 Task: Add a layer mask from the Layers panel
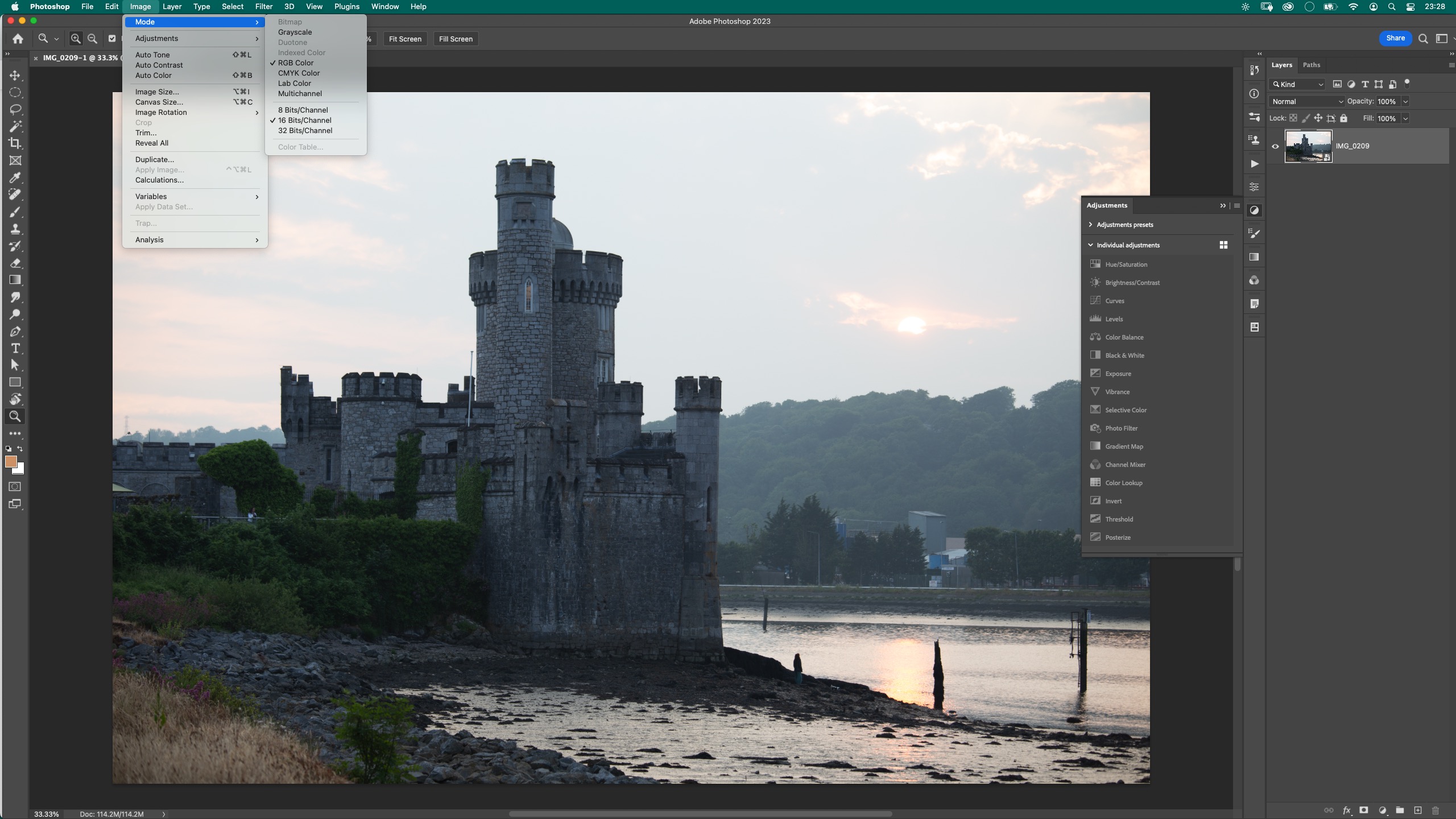(x=1363, y=810)
